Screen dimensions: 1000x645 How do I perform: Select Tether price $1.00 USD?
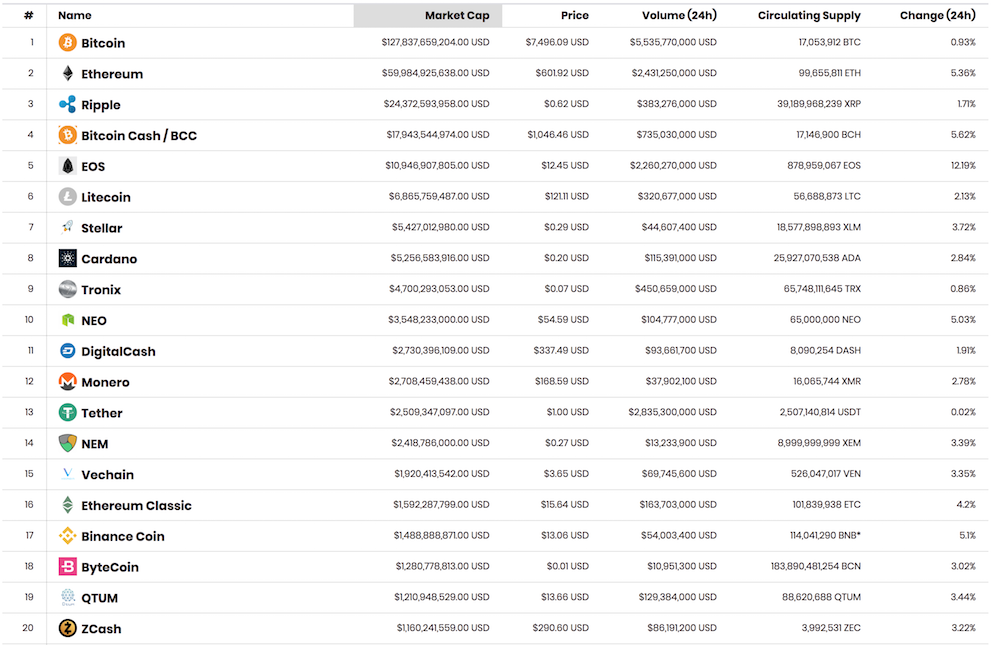click(568, 411)
